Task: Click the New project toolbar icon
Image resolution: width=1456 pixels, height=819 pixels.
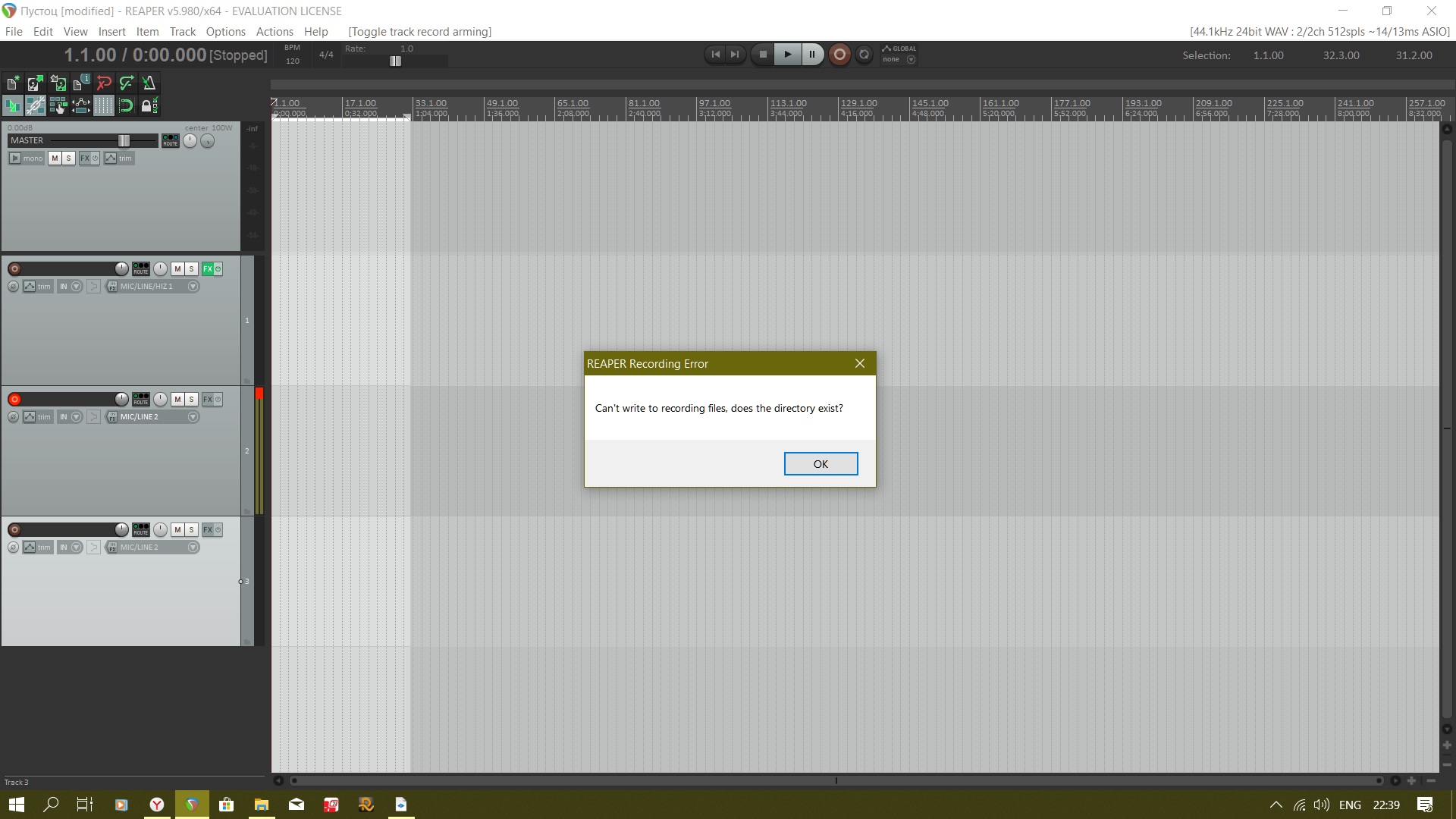Action: click(x=13, y=83)
